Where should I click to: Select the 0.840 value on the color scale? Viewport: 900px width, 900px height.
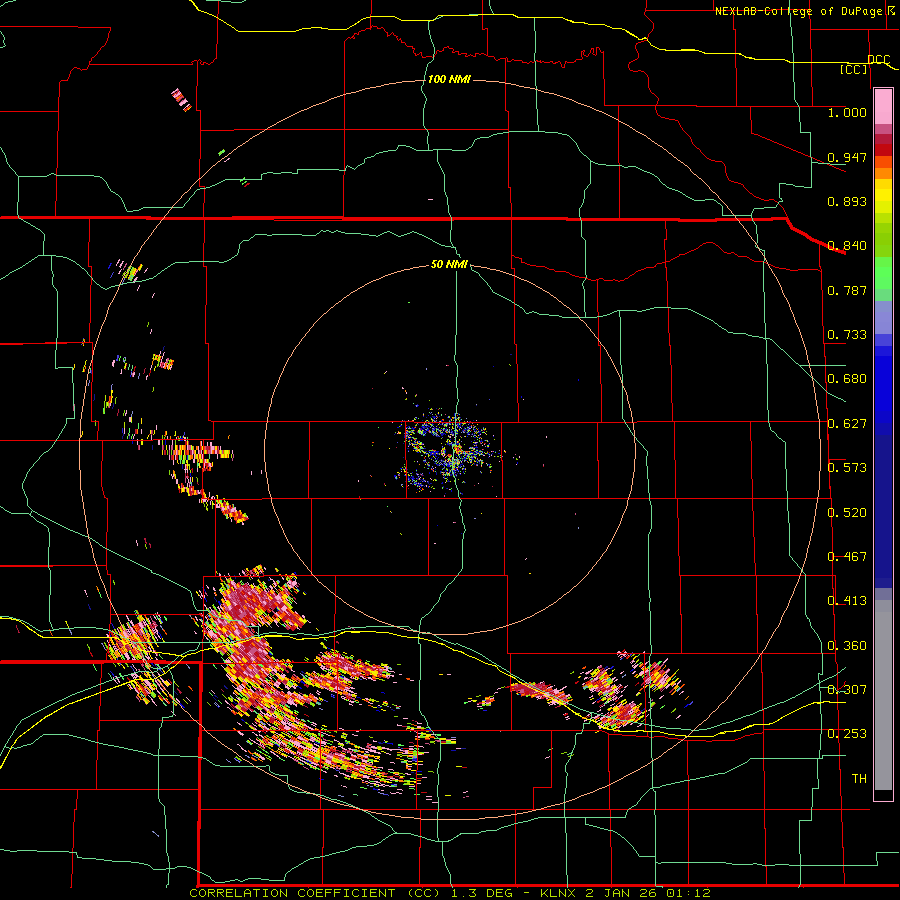coord(847,246)
